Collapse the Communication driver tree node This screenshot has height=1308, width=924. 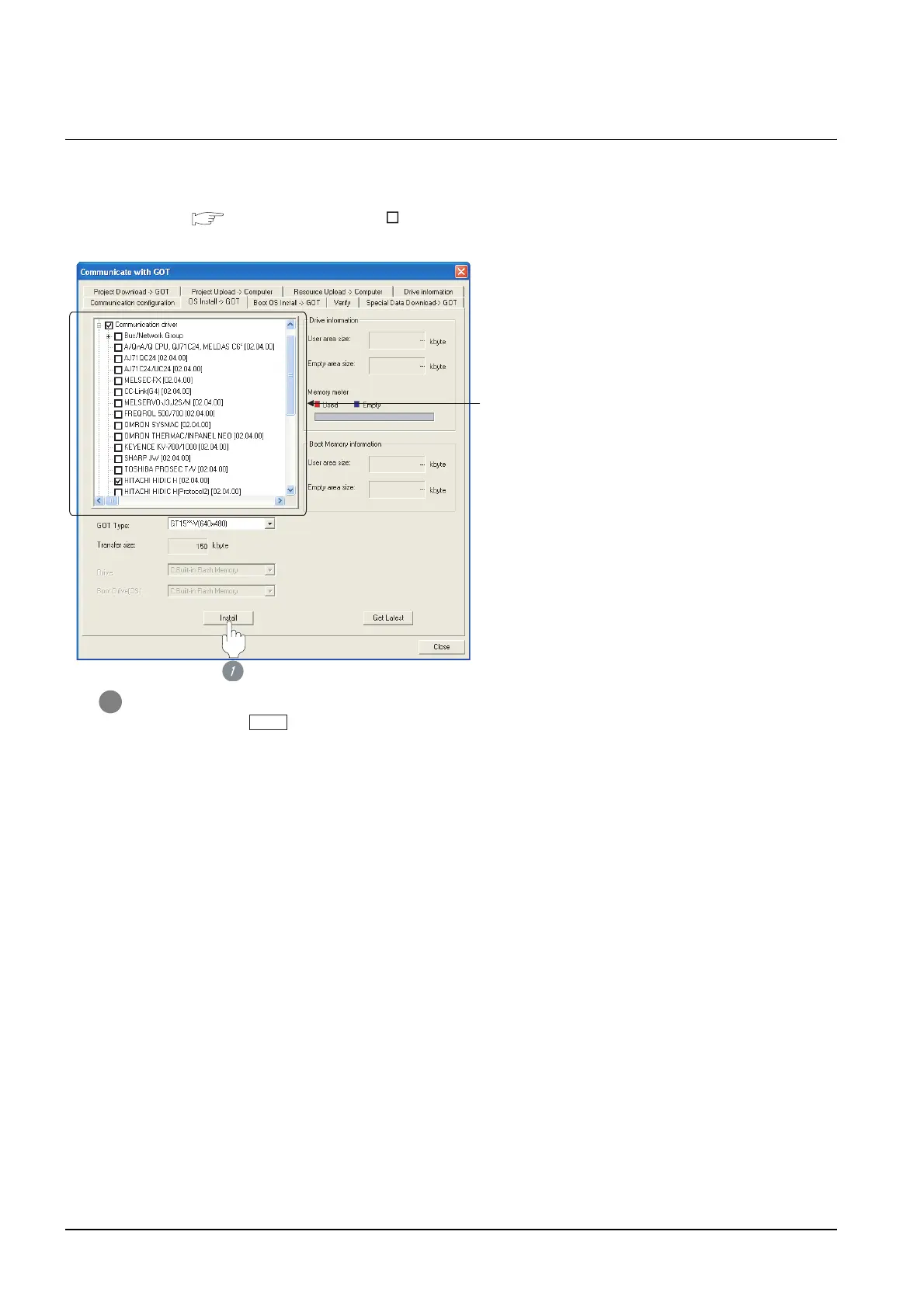pyautogui.click(x=99, y=325)
